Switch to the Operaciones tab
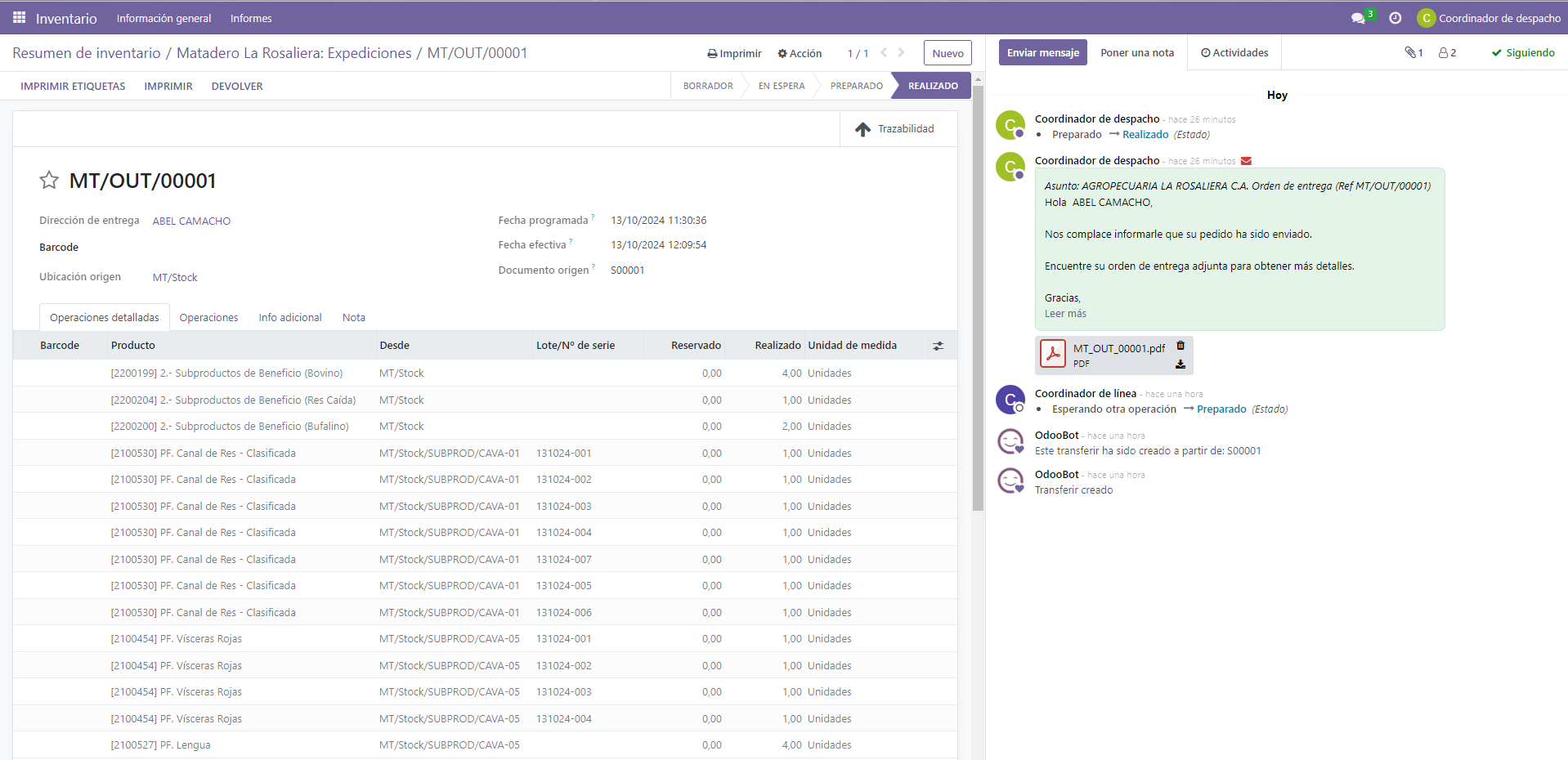 (208, 318)
